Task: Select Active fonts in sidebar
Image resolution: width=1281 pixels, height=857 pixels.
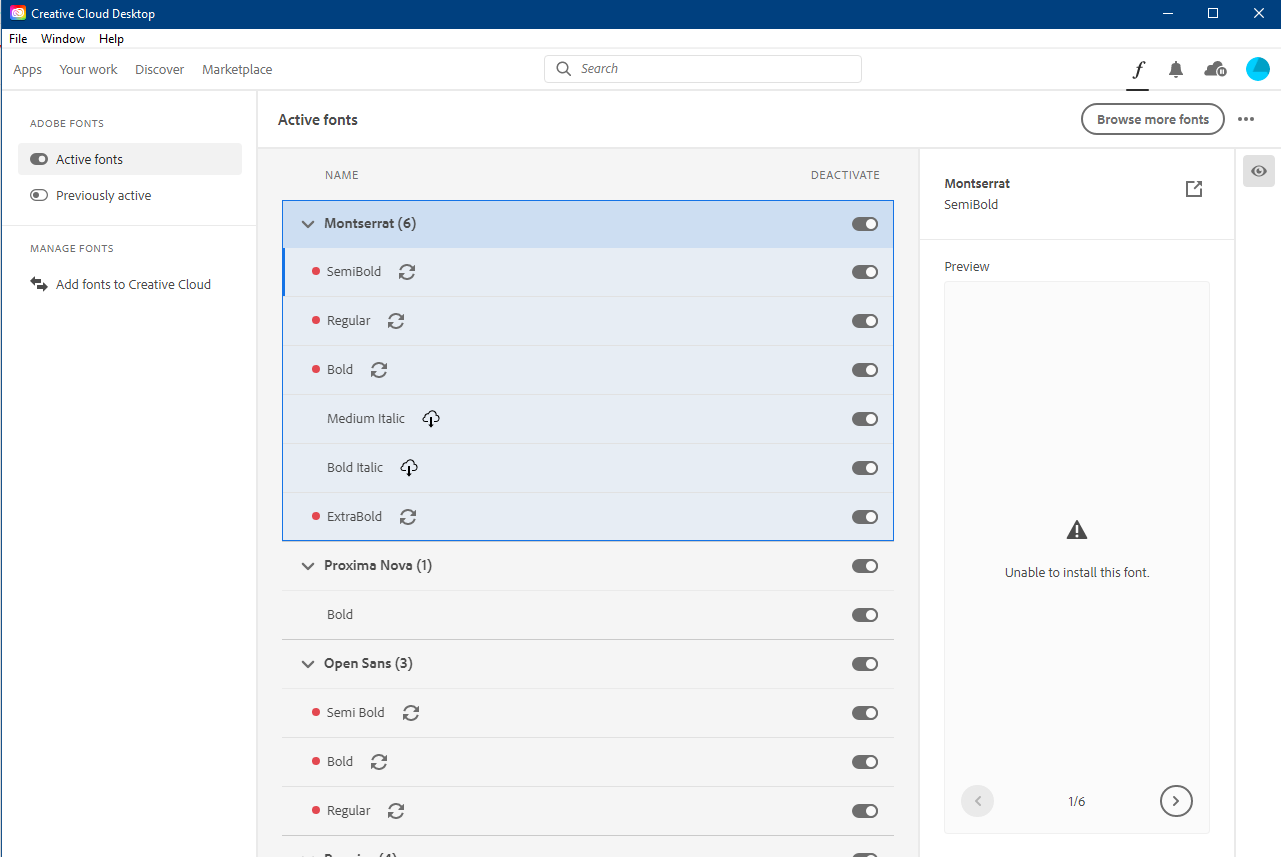Action: pyautogui.click(x=130, y=159)
